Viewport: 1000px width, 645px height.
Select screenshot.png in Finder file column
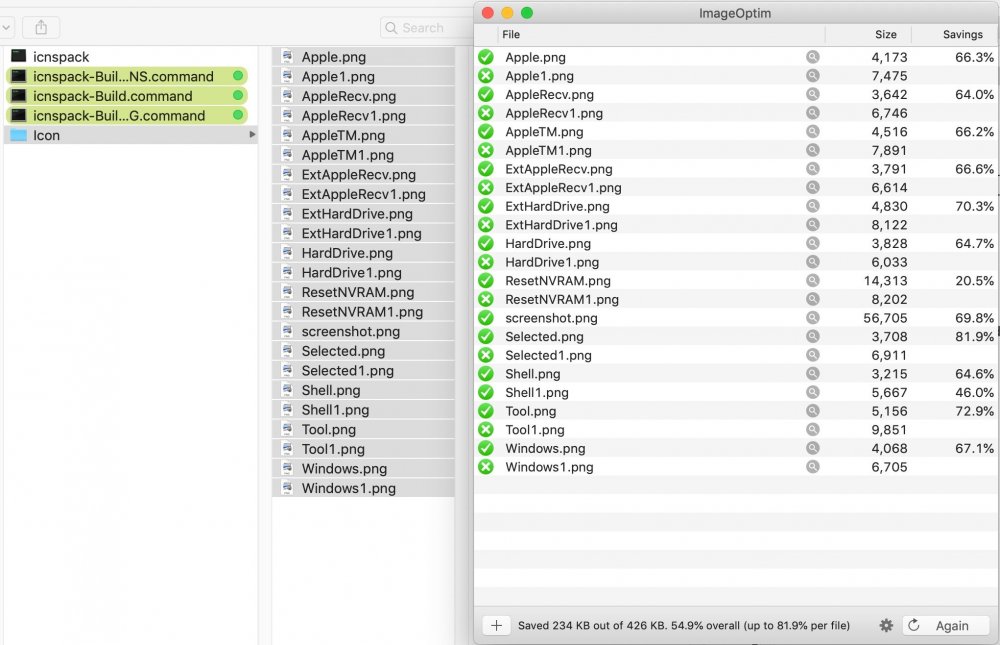tap(364, 331)
